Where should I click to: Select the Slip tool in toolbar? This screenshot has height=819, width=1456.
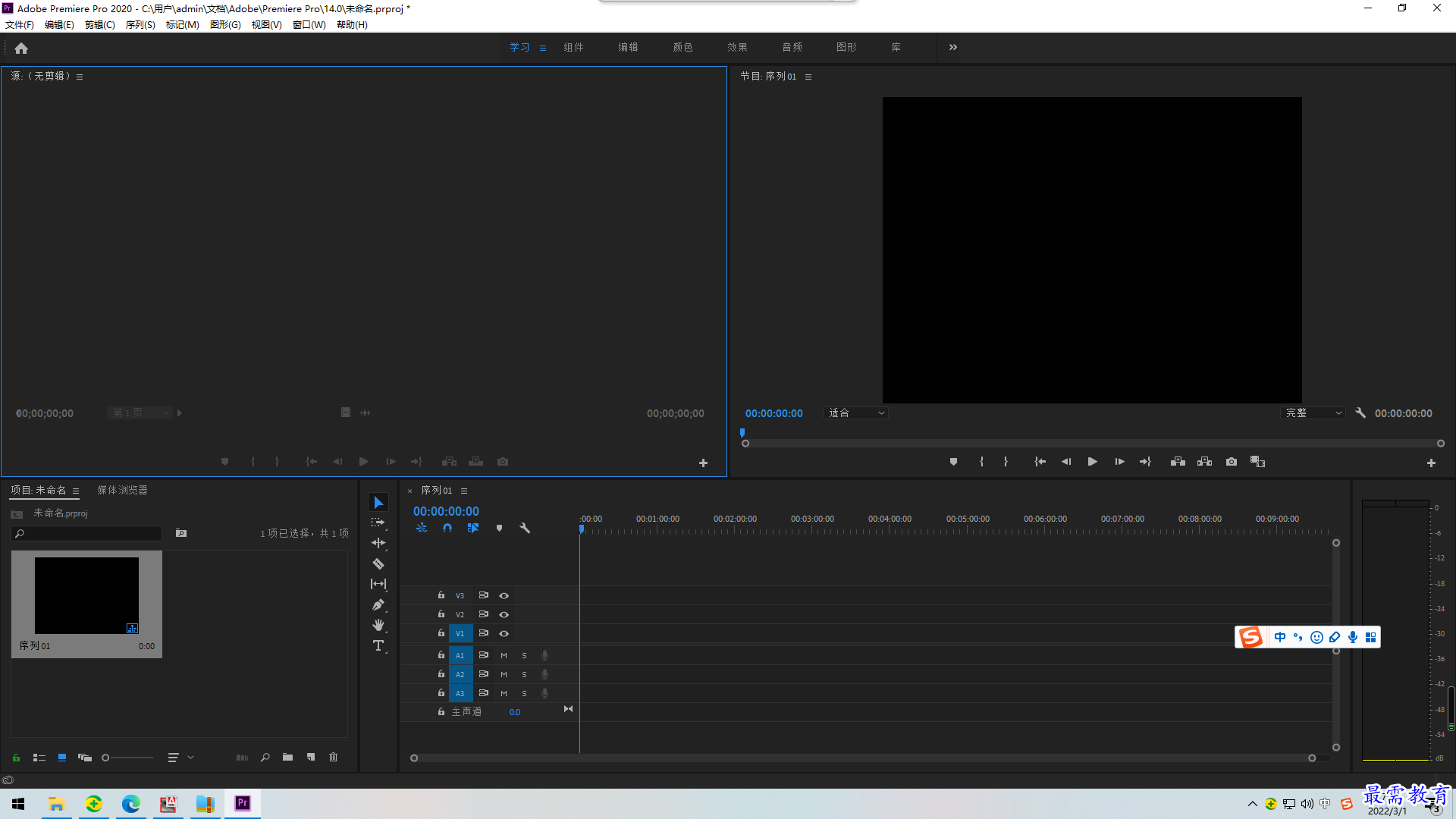point(378,584)
